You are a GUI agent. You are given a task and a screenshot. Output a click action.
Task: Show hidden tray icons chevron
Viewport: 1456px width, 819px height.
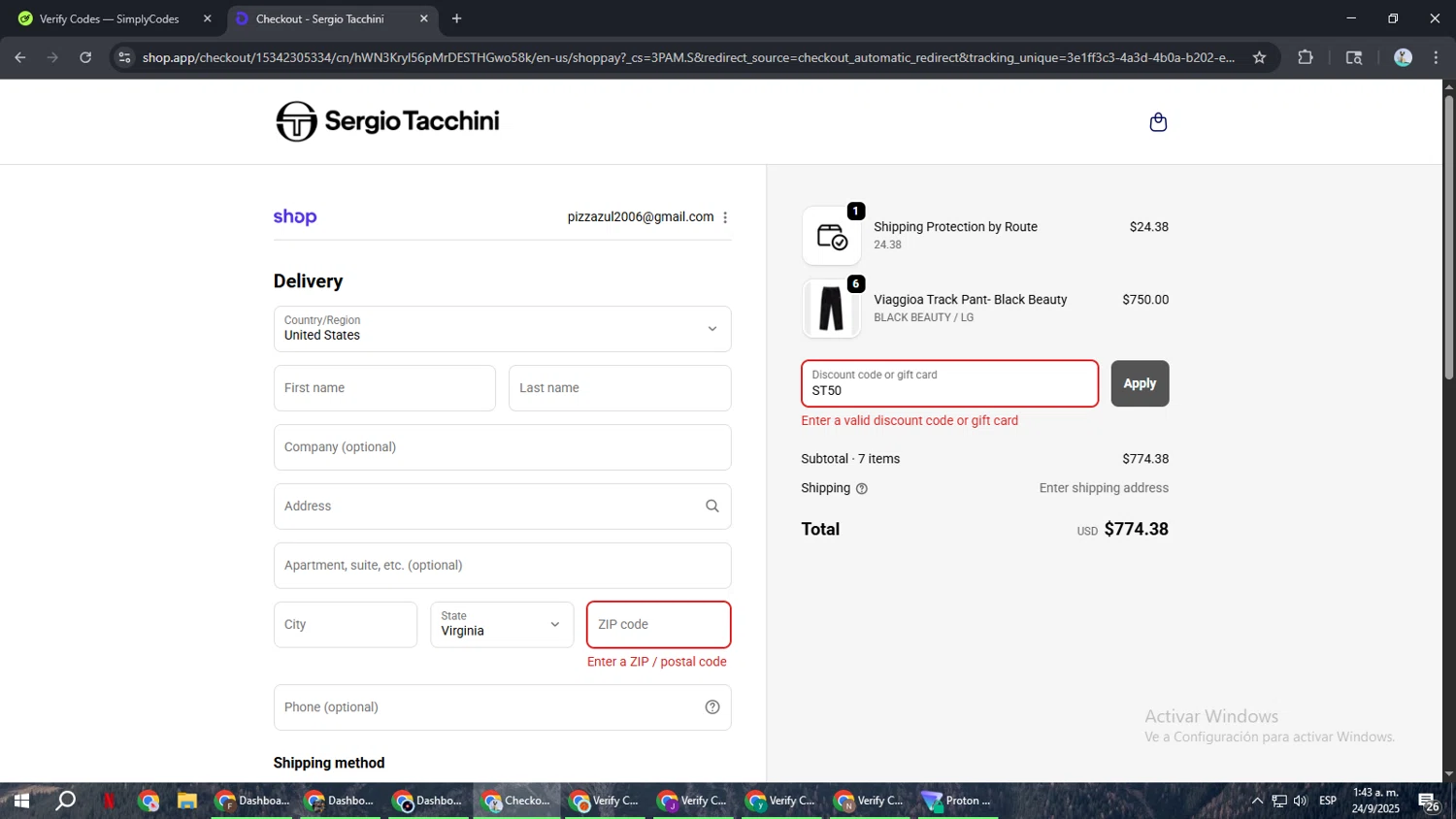click(1257, 801)
